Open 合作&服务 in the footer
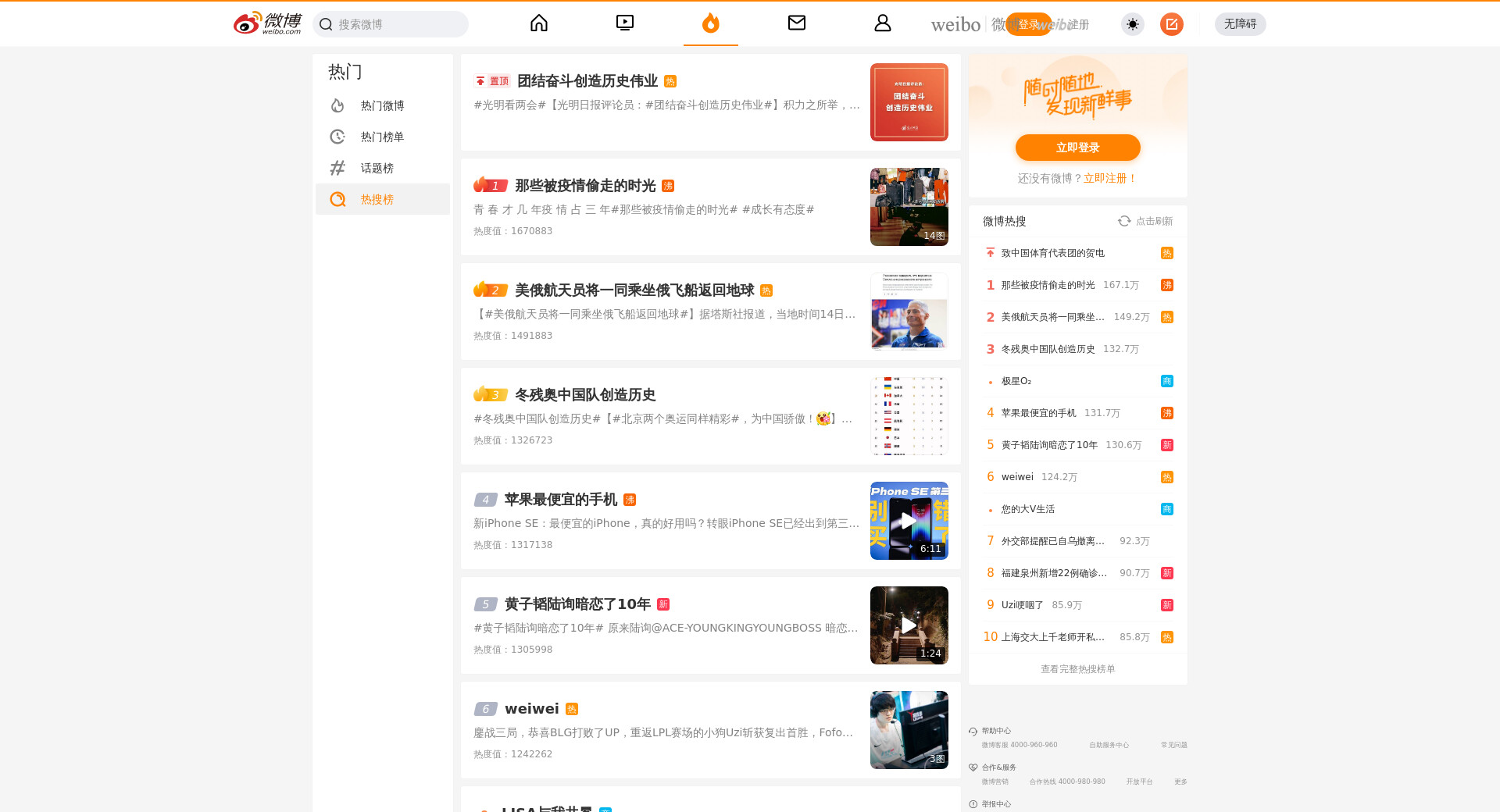 pos(999,767)
